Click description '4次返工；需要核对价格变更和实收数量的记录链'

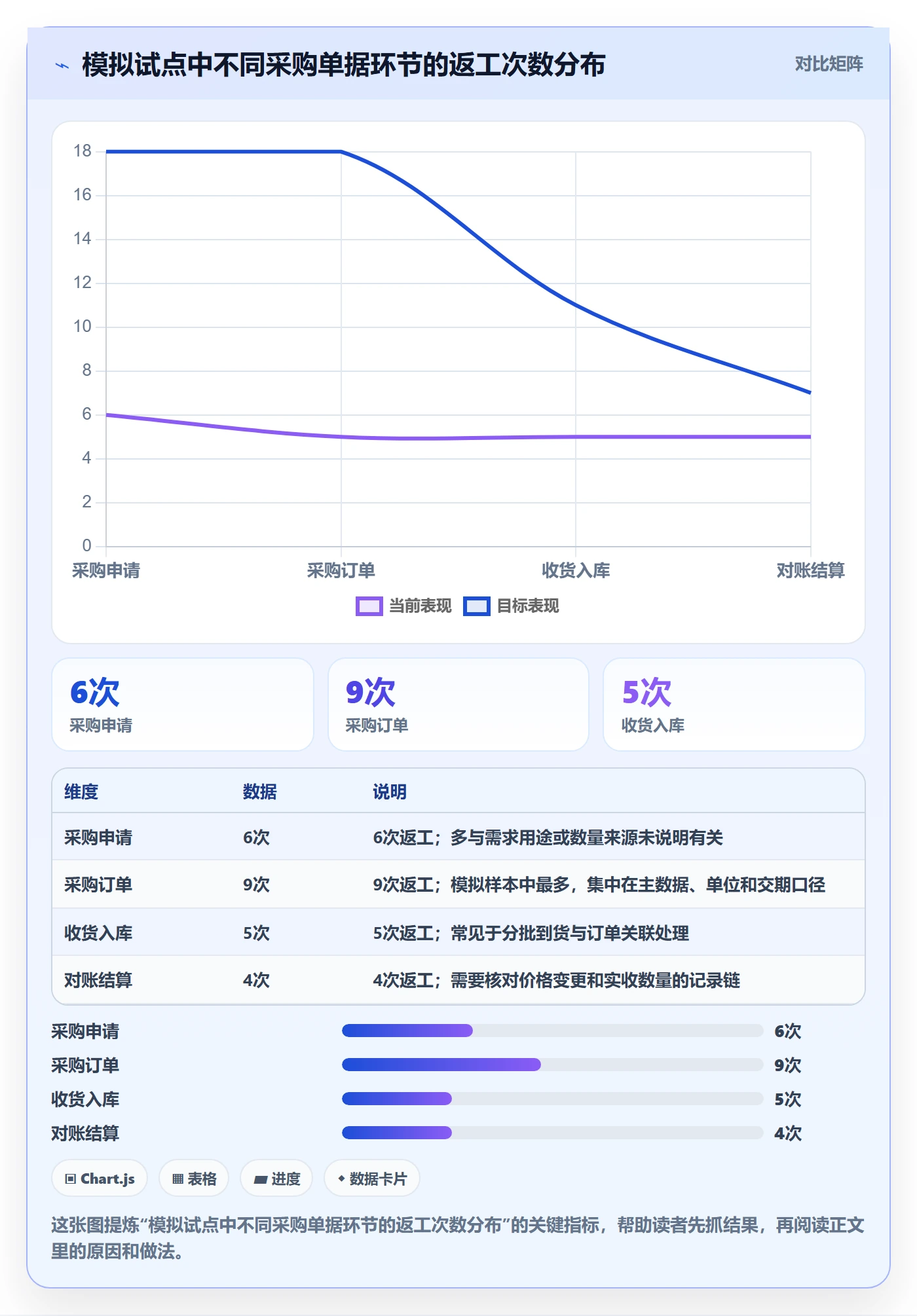click(556, 980)
